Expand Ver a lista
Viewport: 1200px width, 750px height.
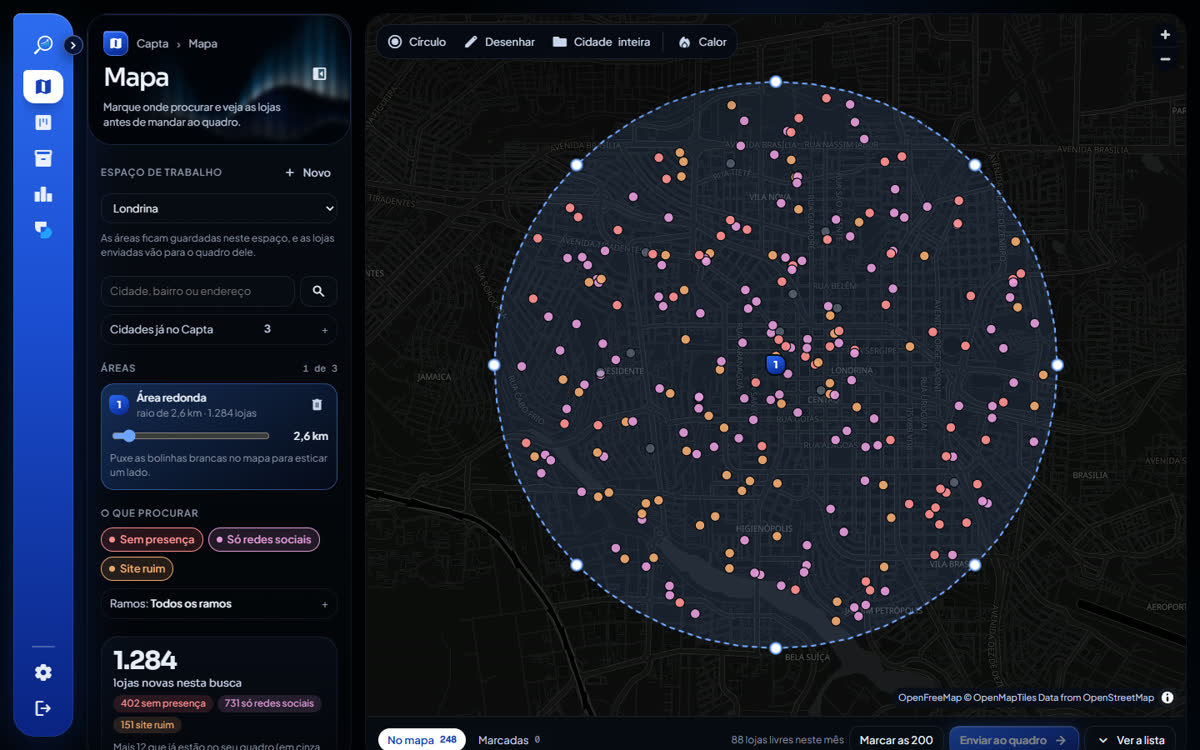coord(1131,740)
